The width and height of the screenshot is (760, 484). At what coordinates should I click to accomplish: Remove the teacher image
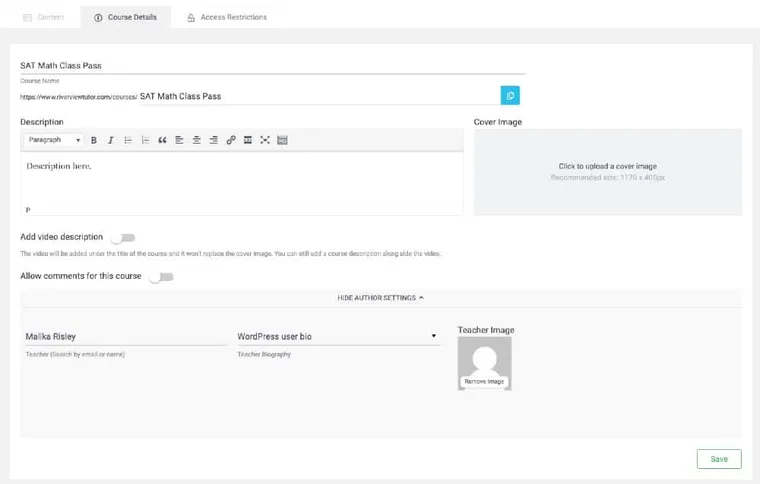point(484,382)
